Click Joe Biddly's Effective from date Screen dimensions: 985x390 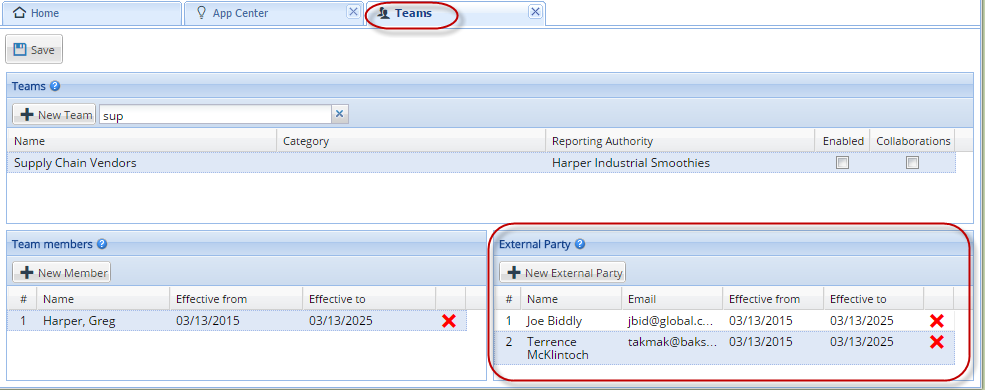point(761,321)
